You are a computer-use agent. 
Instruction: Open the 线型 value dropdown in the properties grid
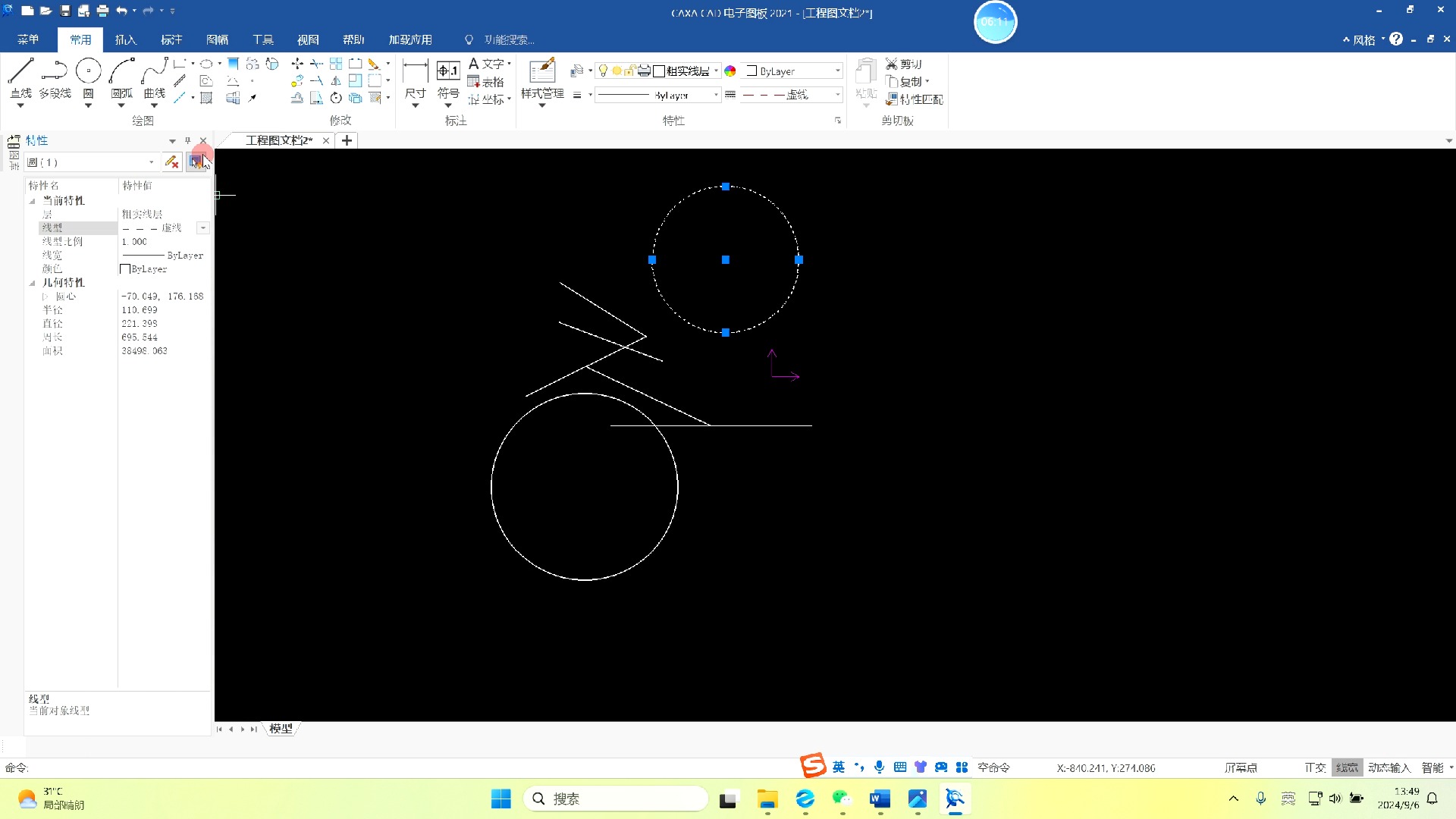click(x=202, y=227)
